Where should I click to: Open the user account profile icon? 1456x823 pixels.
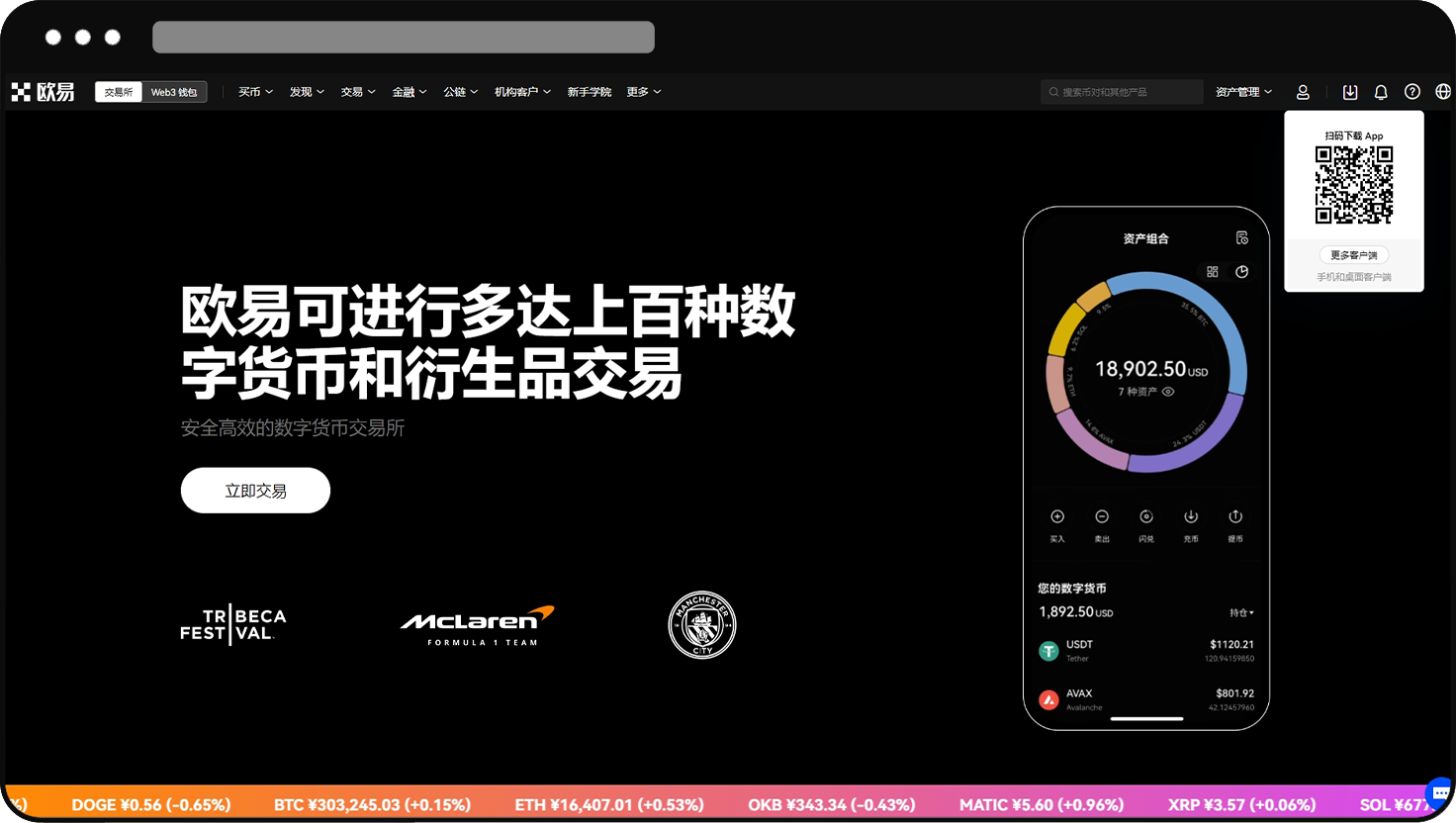pos(1303,92)
